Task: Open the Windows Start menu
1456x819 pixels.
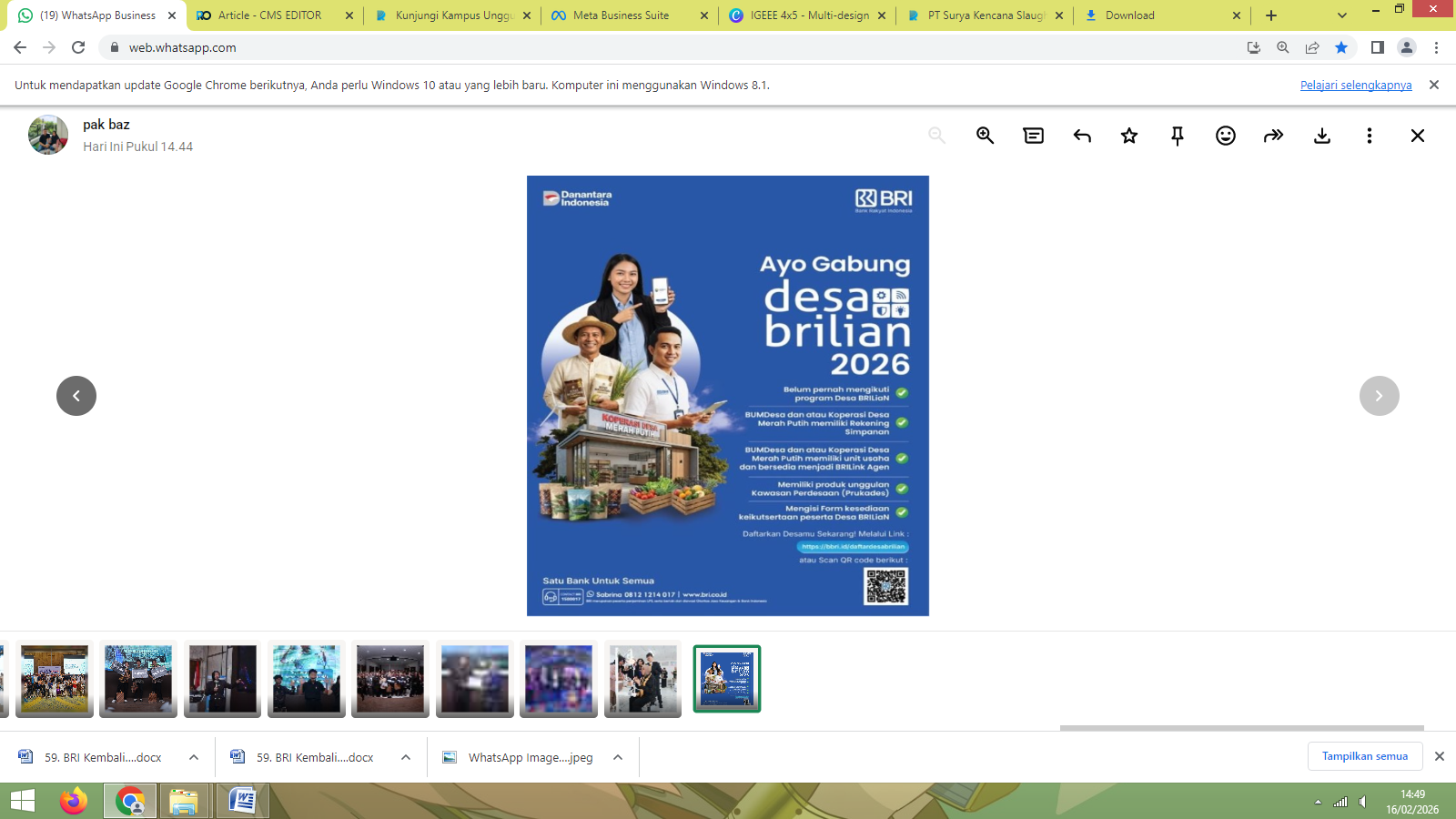Action: click(x=23, y=801)
